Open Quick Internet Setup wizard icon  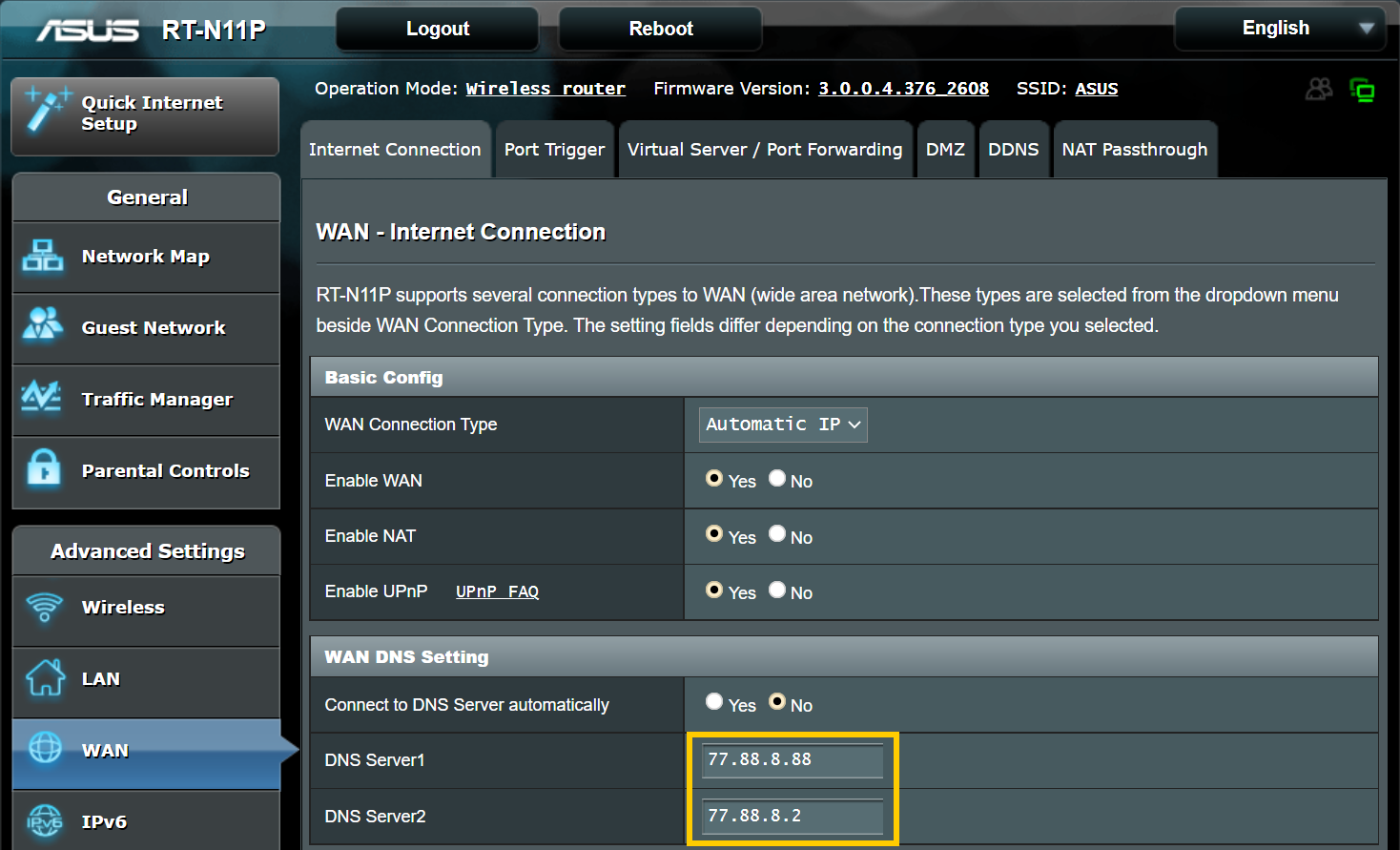(x=46, y=111)
